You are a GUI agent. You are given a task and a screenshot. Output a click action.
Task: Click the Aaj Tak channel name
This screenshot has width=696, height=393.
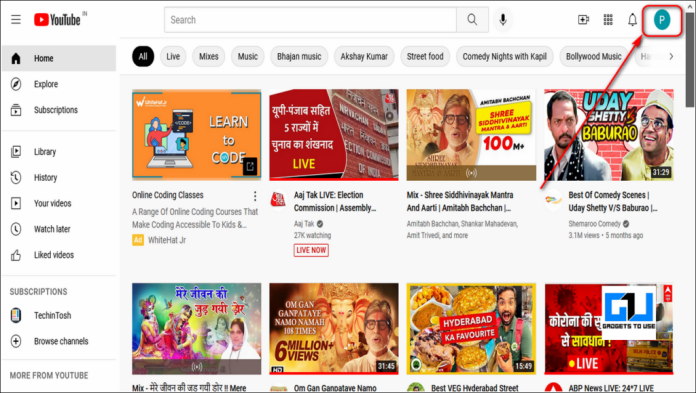(x=304, y=224)
